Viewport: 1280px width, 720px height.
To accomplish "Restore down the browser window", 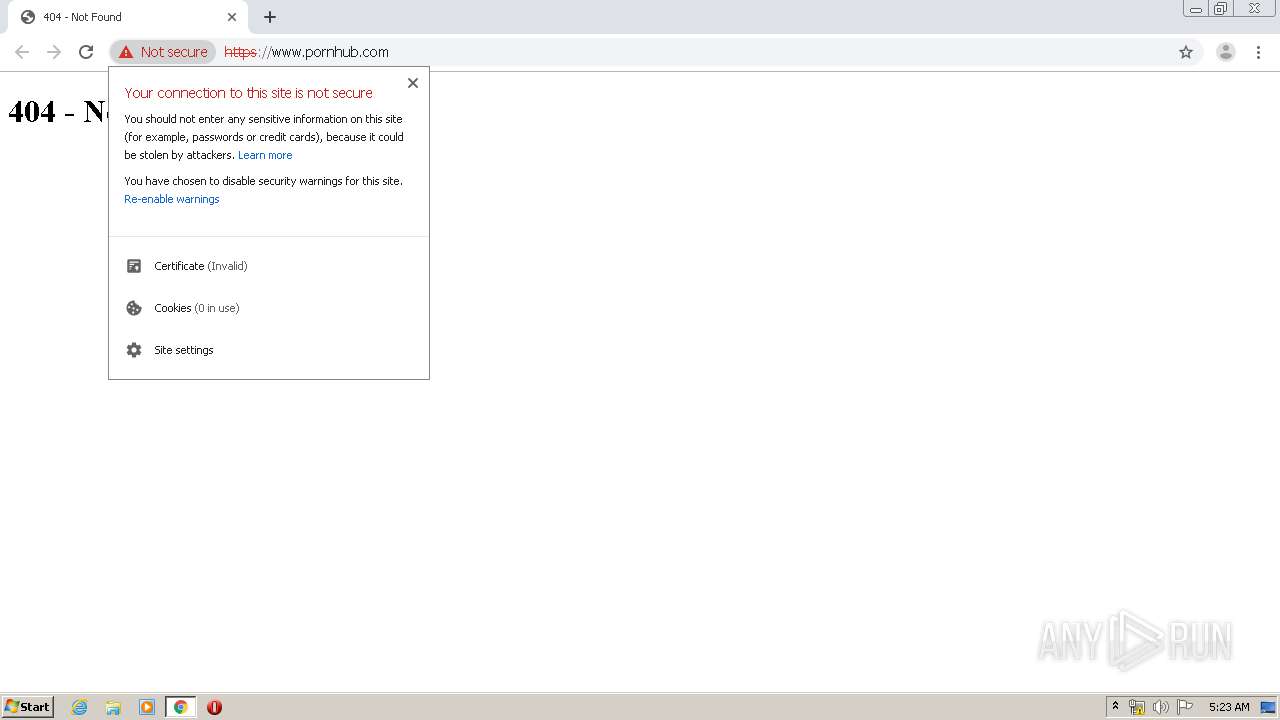I will tap(1220, 8).
